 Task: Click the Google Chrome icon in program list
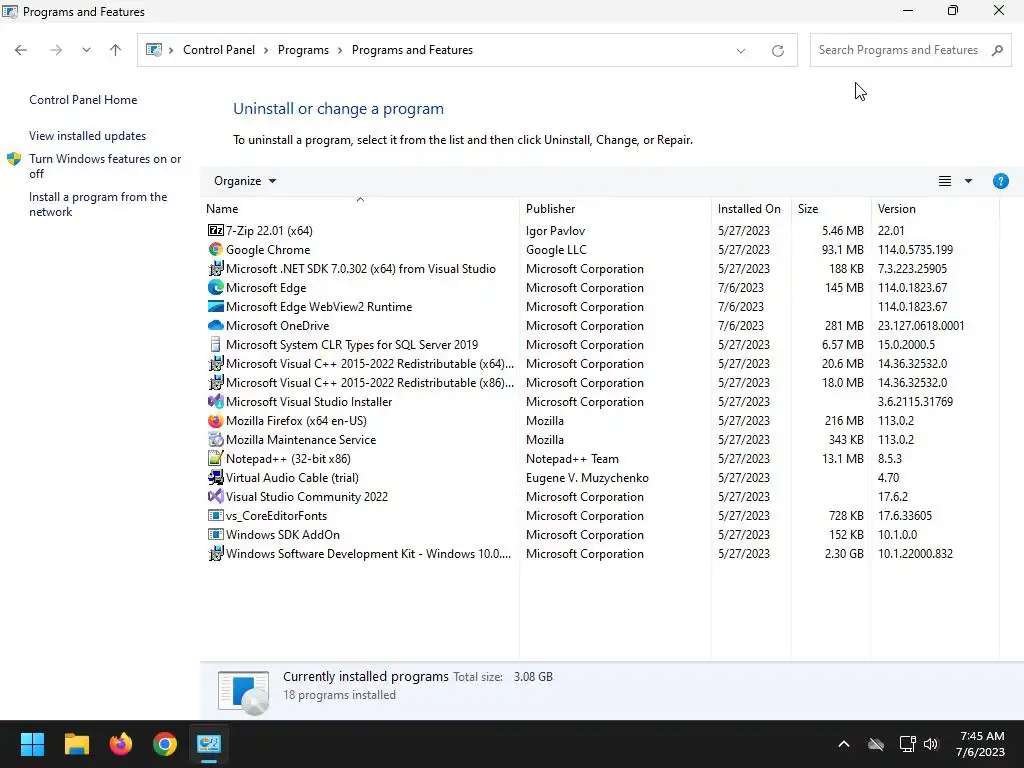pos(216,249)
